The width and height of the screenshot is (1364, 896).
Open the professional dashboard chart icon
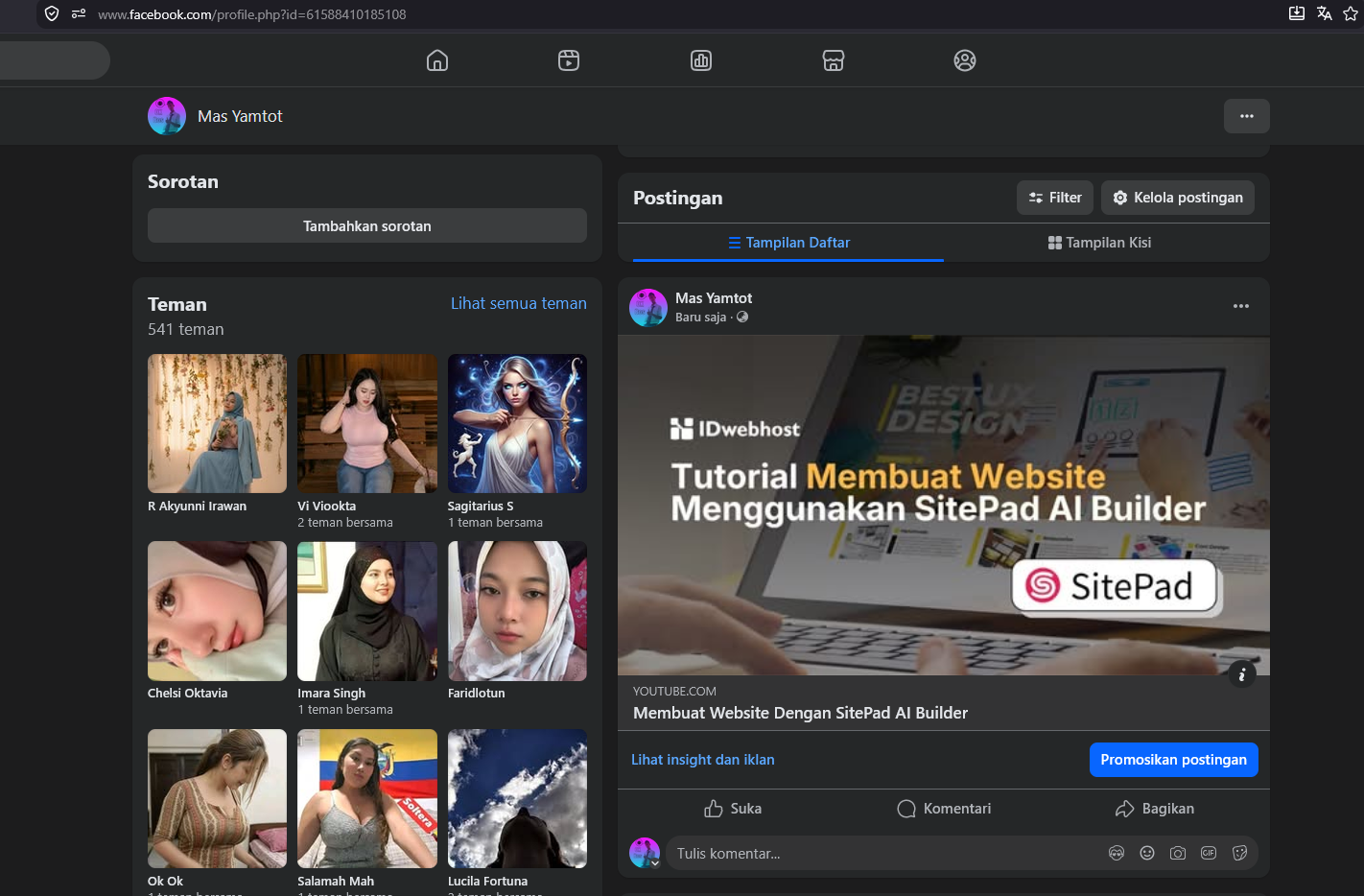701,60
